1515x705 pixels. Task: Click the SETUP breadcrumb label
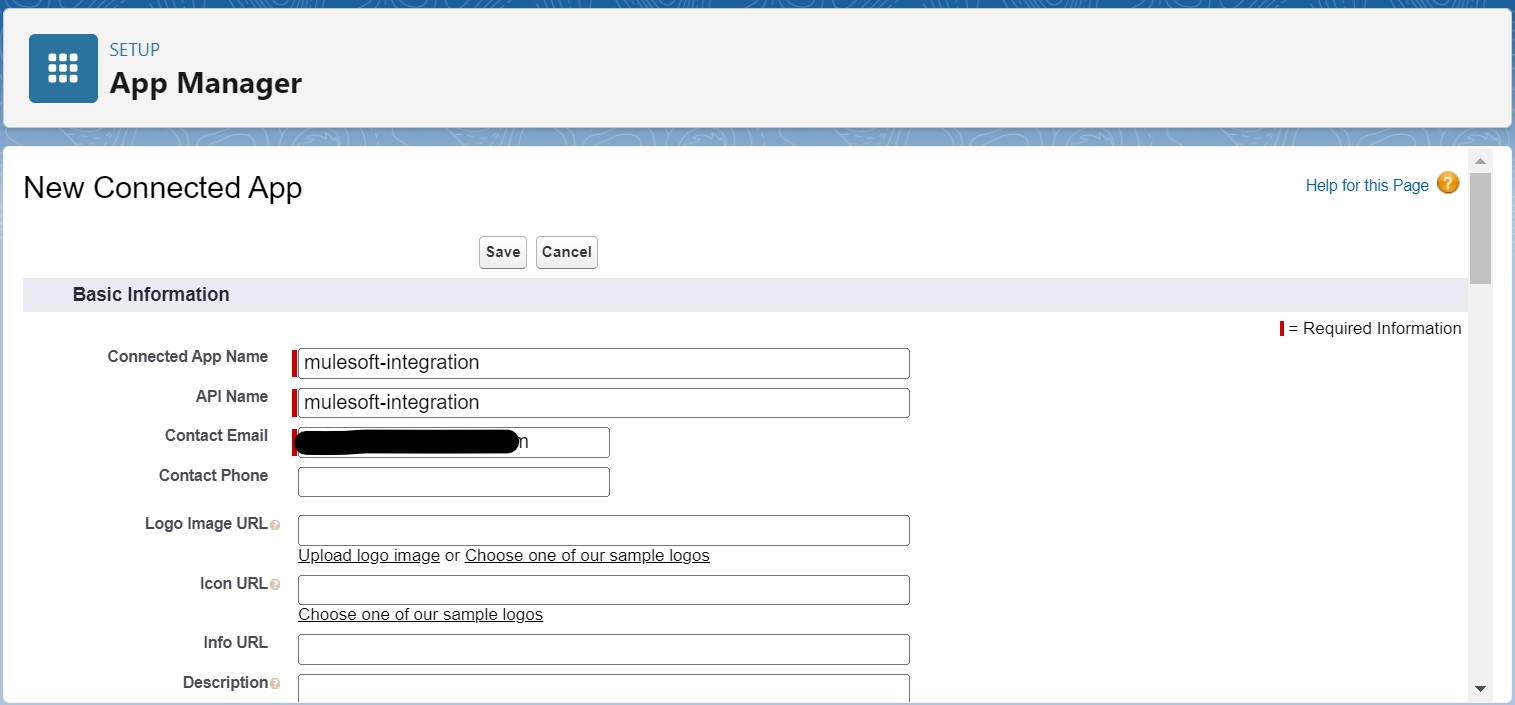point(134,49)
